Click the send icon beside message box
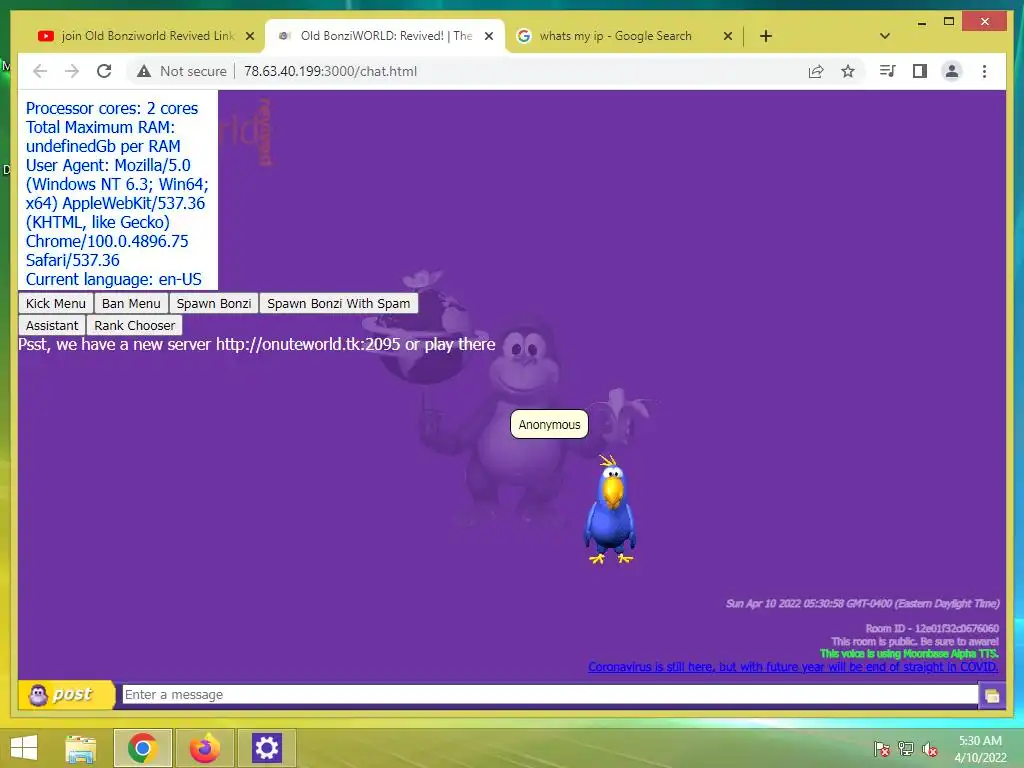Image resolution: width=1024 pixels, height=768 pixels. click(992, 696)
